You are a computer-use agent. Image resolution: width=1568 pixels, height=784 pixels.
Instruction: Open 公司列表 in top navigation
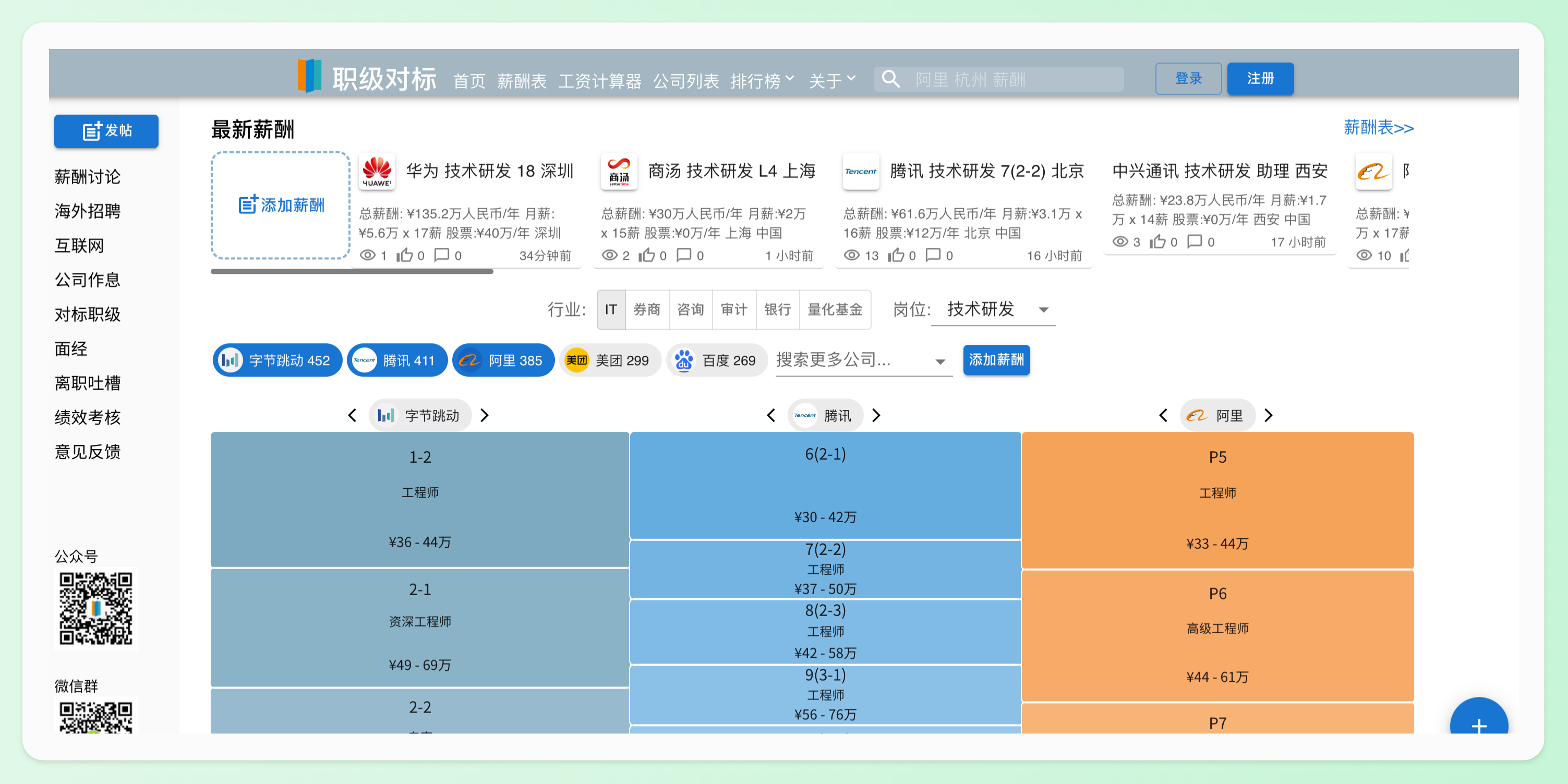(x=686, y=80)
